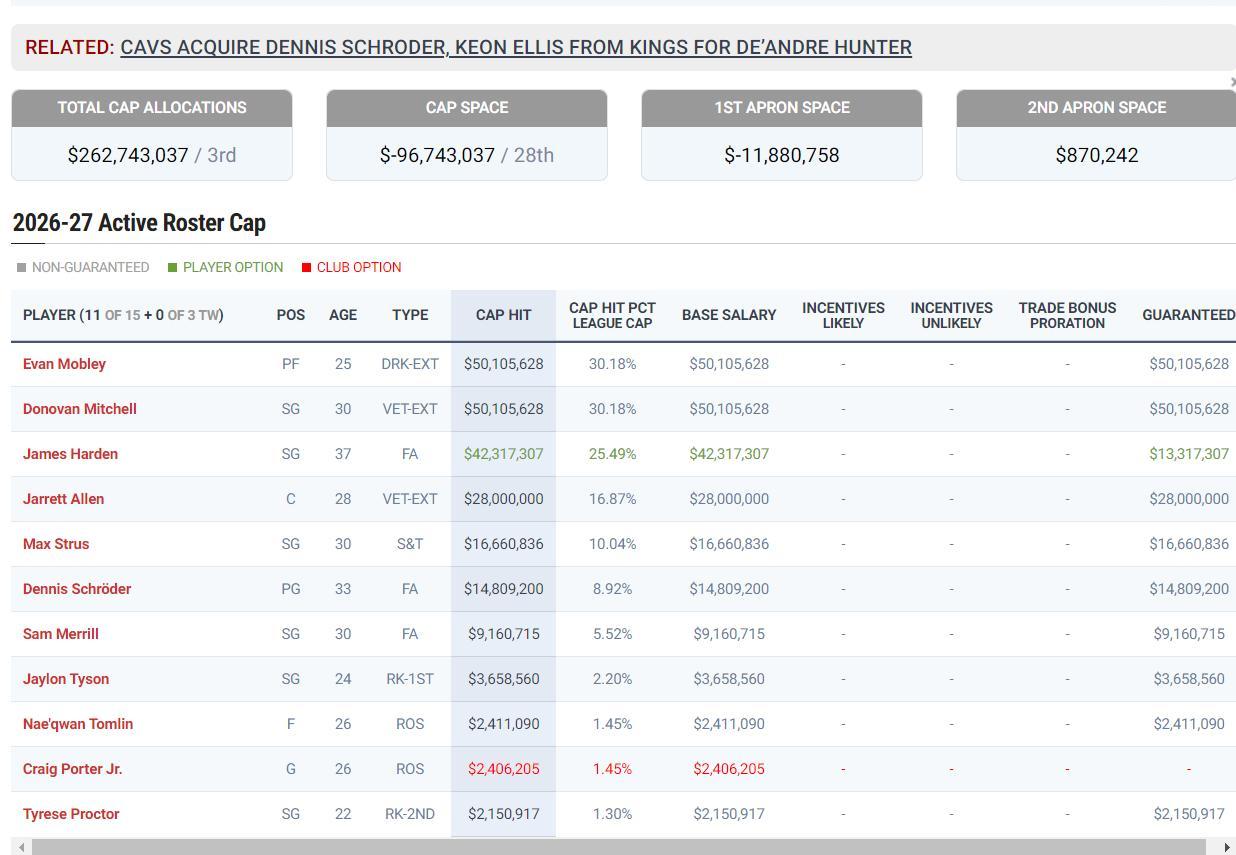Click the red Club Option legend swatch
1236x855 pixels.
306,268
